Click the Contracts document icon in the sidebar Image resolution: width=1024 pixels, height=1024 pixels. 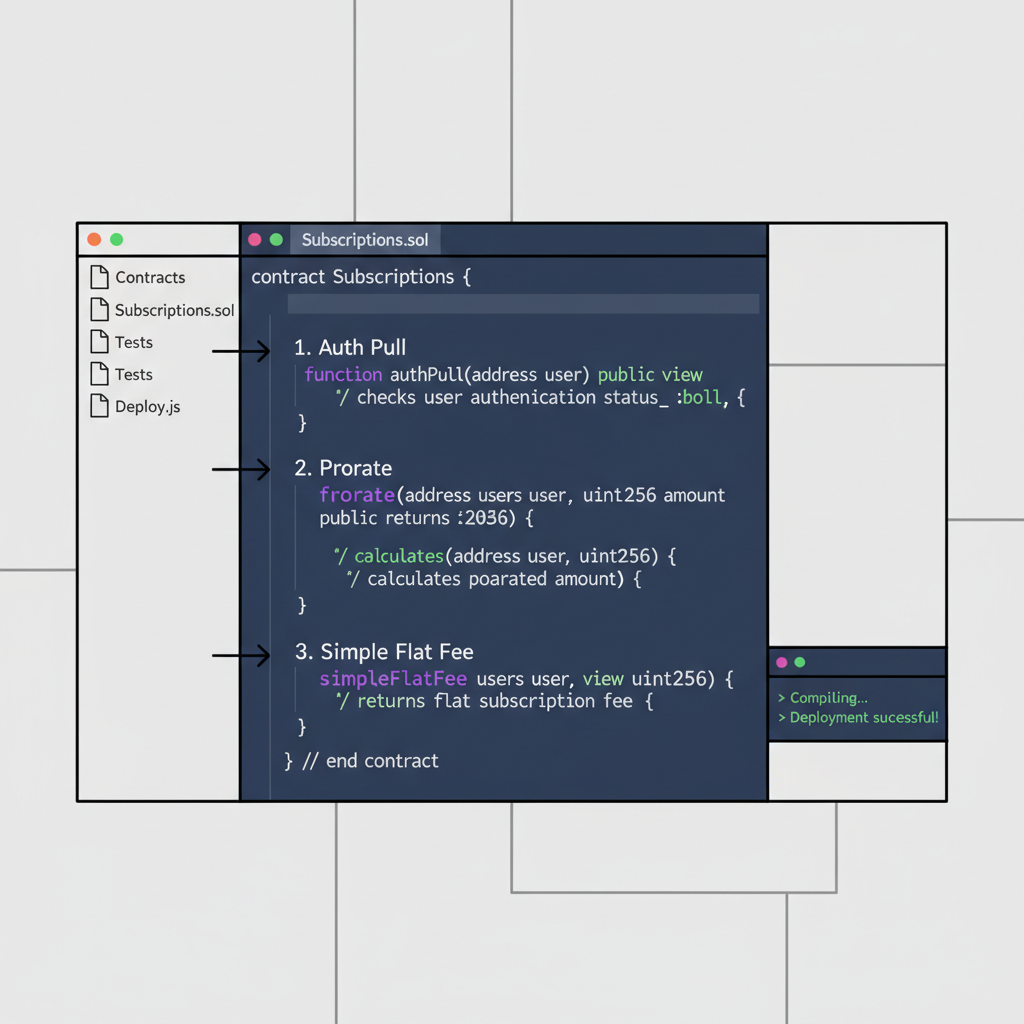pos(100,277)
